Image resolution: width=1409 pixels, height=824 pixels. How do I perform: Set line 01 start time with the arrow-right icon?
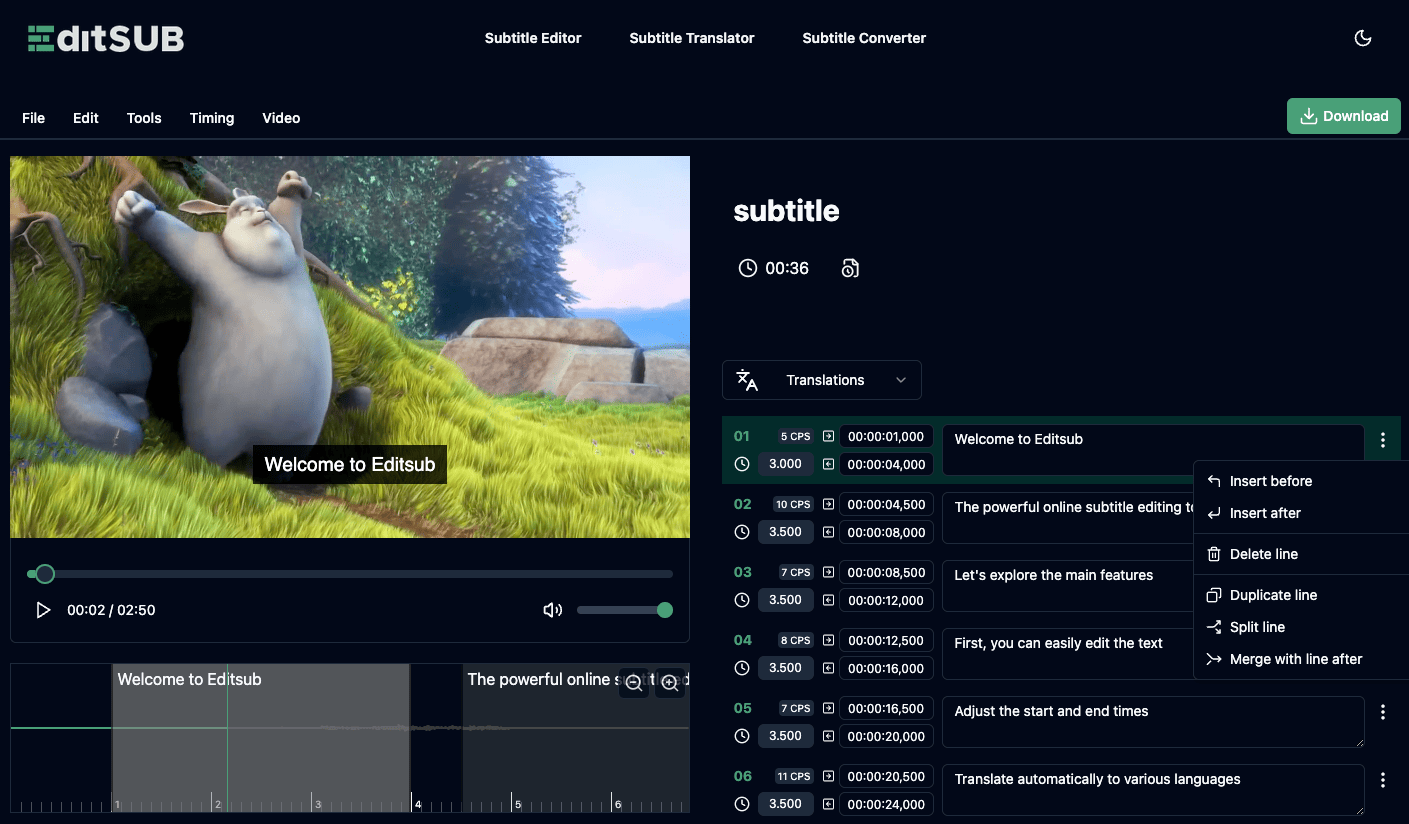828,436
